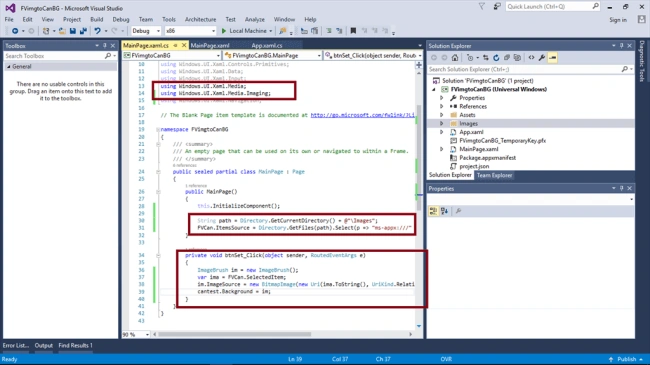Screen dimensions: 650x365
Task: Click the Toolbox search magnifier icon
Action: (x=108, y=56)
